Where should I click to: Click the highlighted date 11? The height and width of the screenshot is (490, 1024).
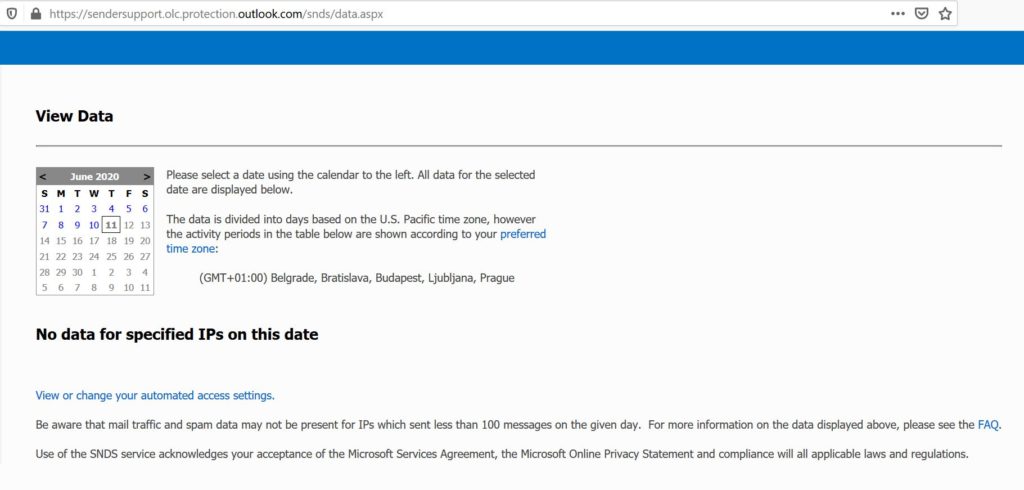pyautogui.click(x=111, y=225)
